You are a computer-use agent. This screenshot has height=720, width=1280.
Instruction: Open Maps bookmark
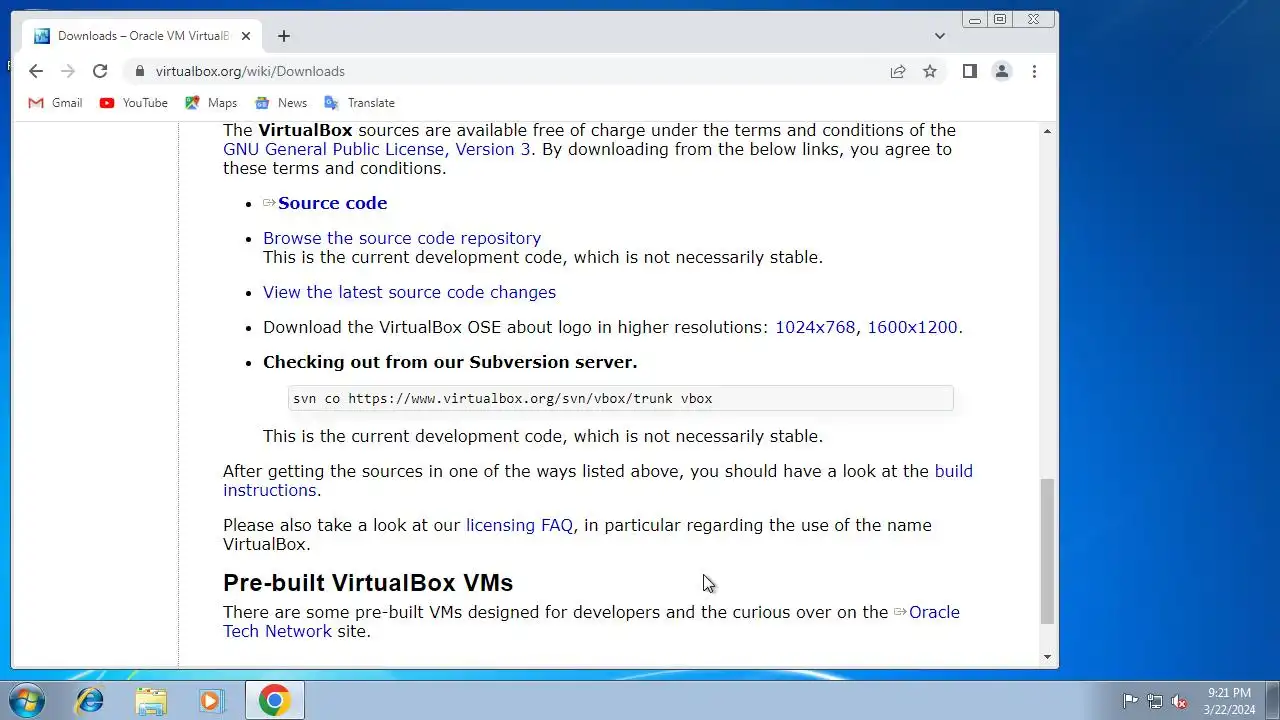[210, 103]
